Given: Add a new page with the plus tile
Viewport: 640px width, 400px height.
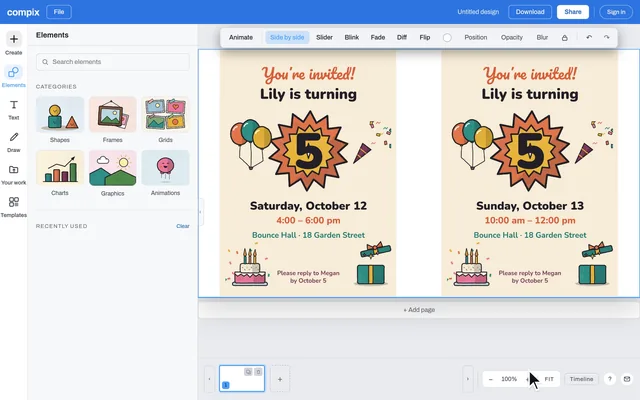Looking at the screenshot, I should click(280, 379).
